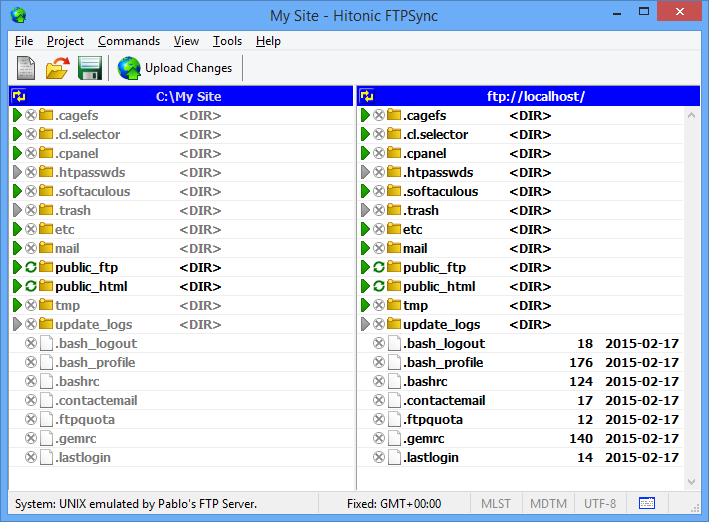Click the excluded mark on remote .cagefs
Screen dimensions: 709x522
tap(379, 115)
